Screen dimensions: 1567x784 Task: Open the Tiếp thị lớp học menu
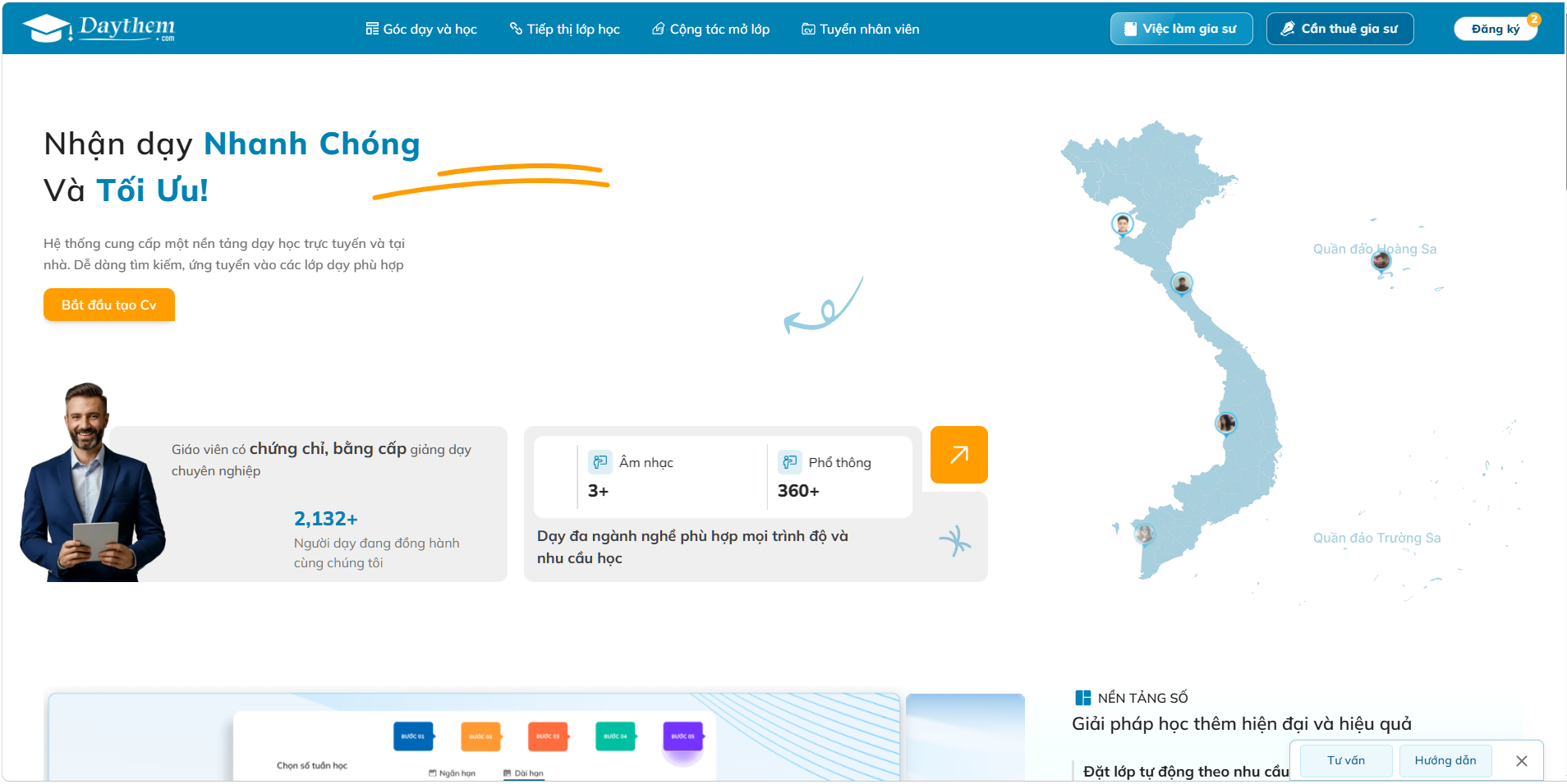pos(565,30)
